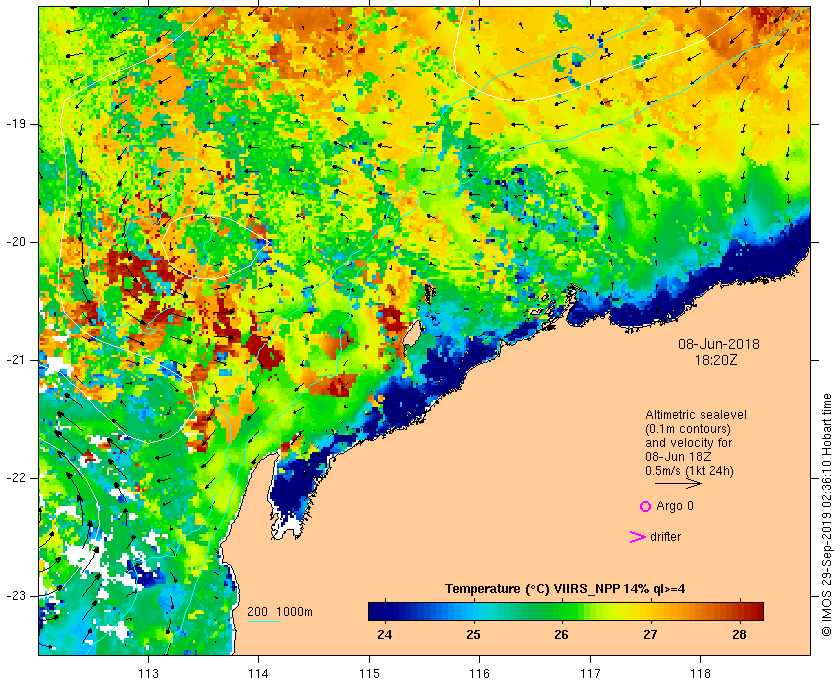Click the temperature color bar

[x=566, y=611]
